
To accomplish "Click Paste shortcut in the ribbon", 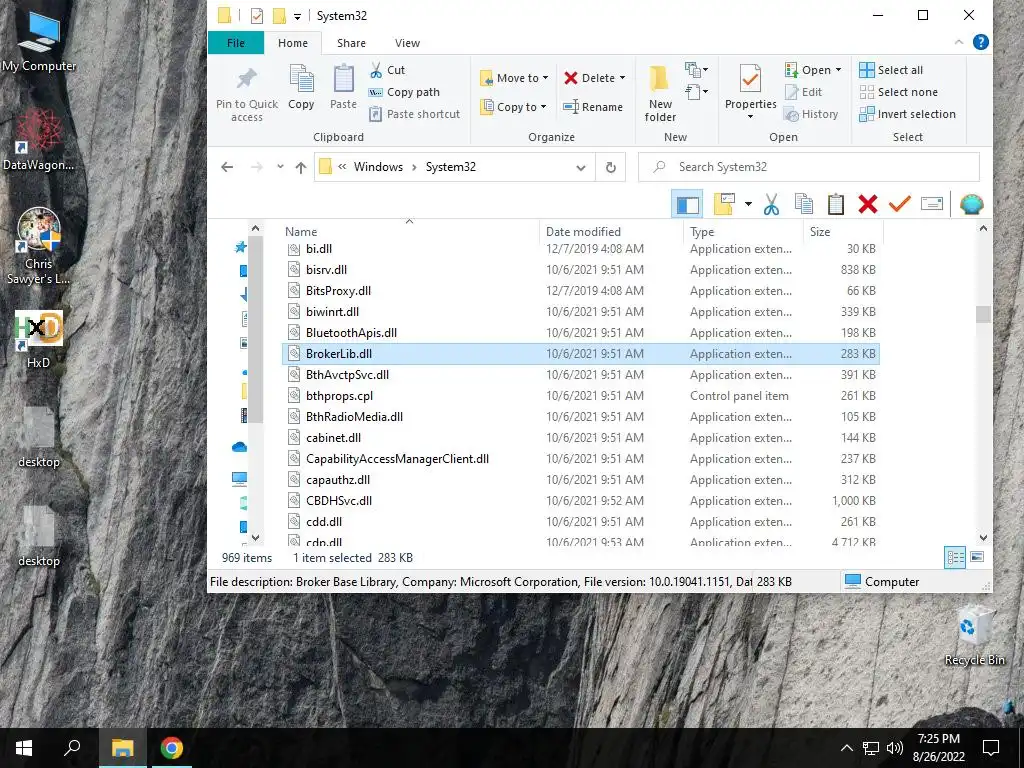I will pos(414,114).
